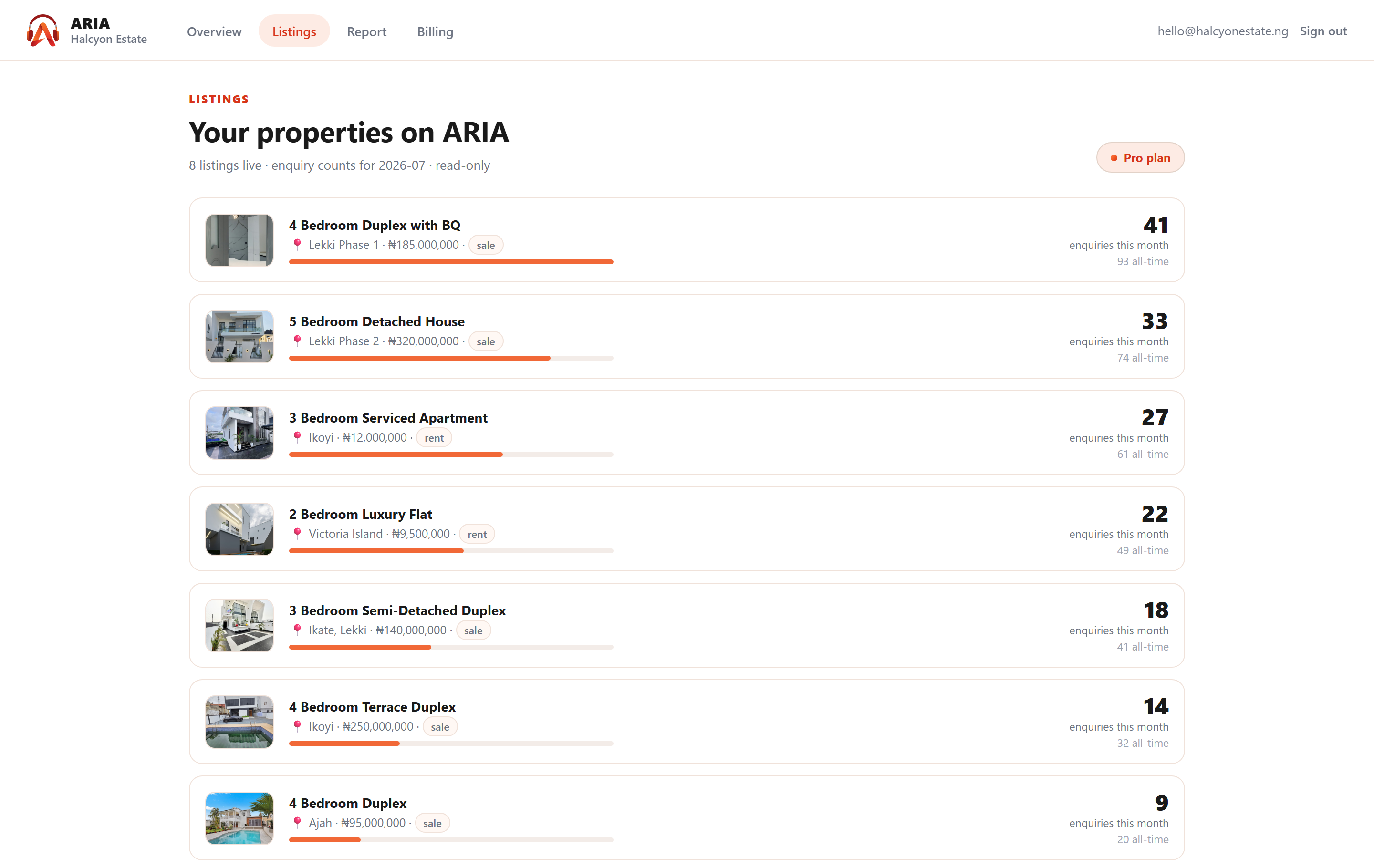The height and width of the screenshot is (868, 1374).
Task: Click the sale tag on Ajah listing
Action: 432,824
